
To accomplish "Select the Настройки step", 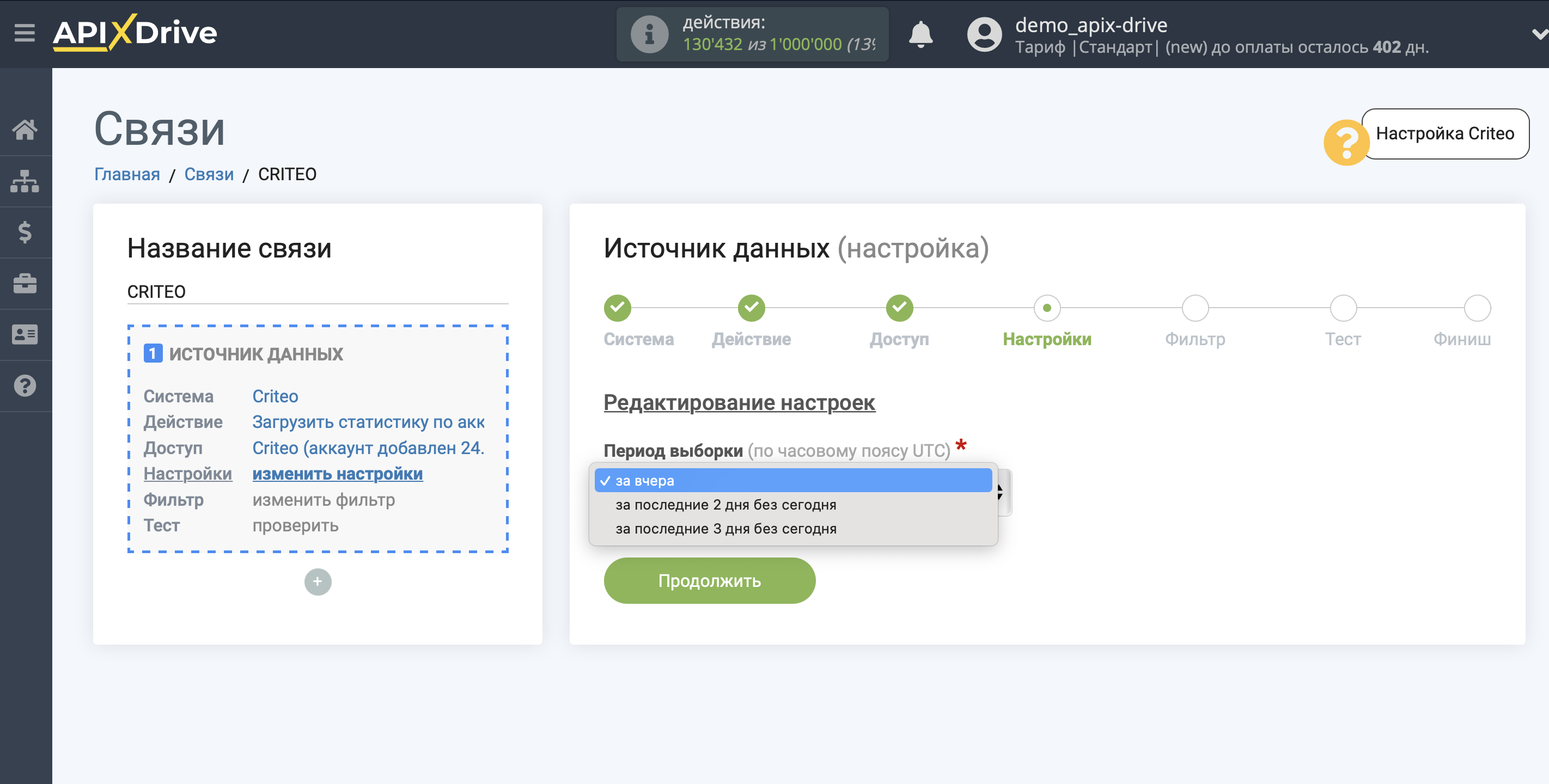I will 1047,308.
